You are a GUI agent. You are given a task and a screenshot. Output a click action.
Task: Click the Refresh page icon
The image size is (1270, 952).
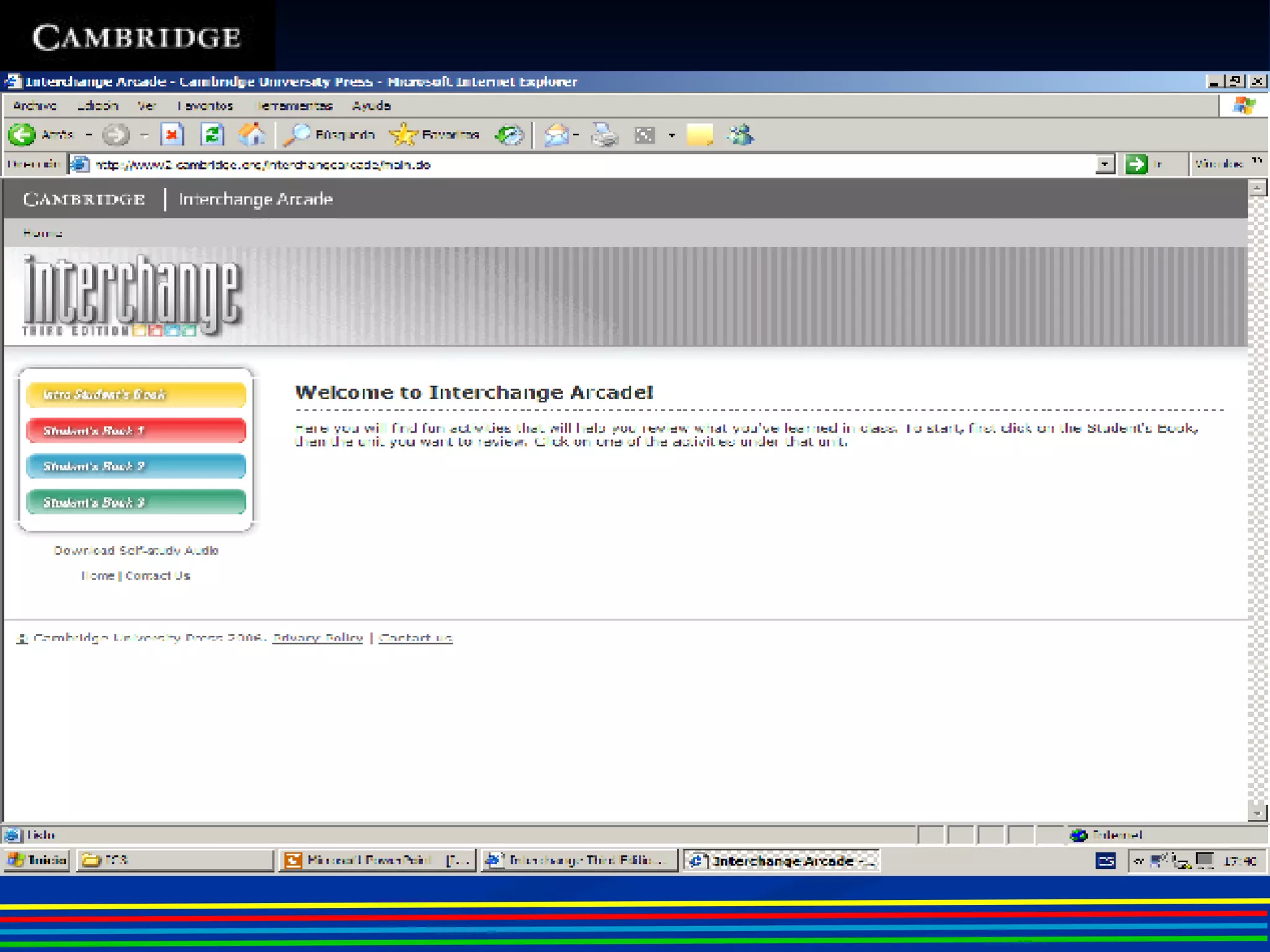point(212,134)
